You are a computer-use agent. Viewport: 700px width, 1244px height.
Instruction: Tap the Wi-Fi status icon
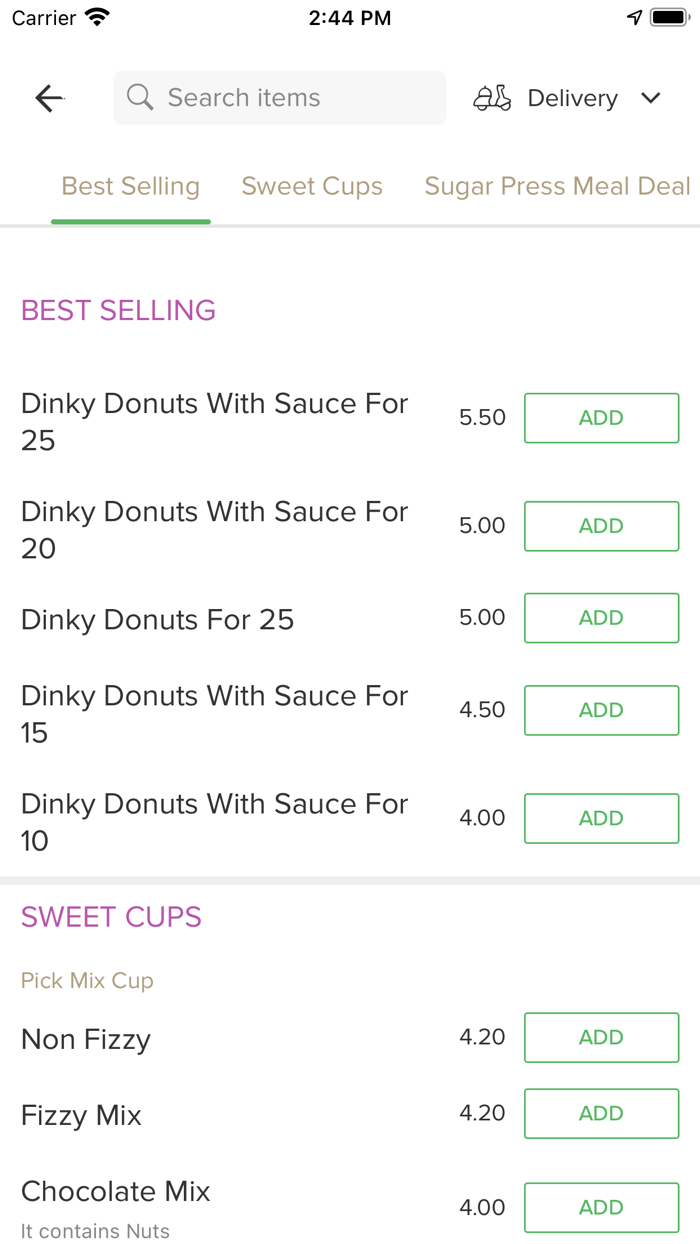tap(97, 18)
